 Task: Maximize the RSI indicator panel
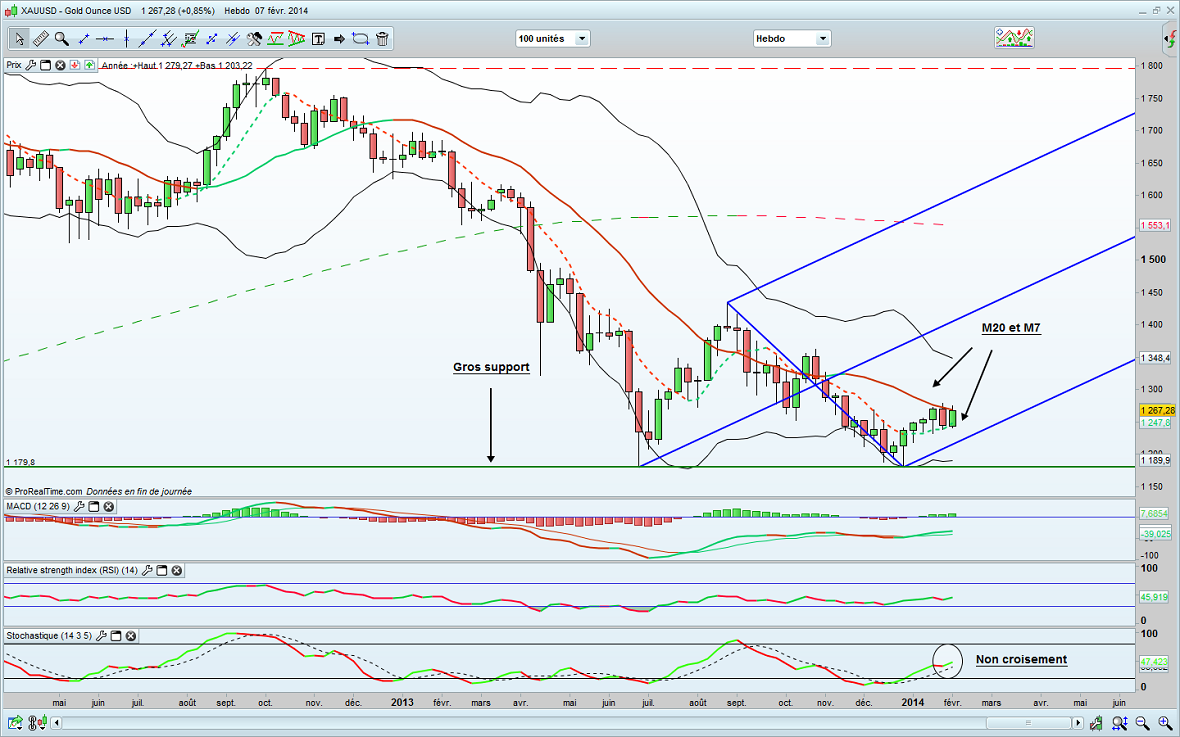(161, 571)
